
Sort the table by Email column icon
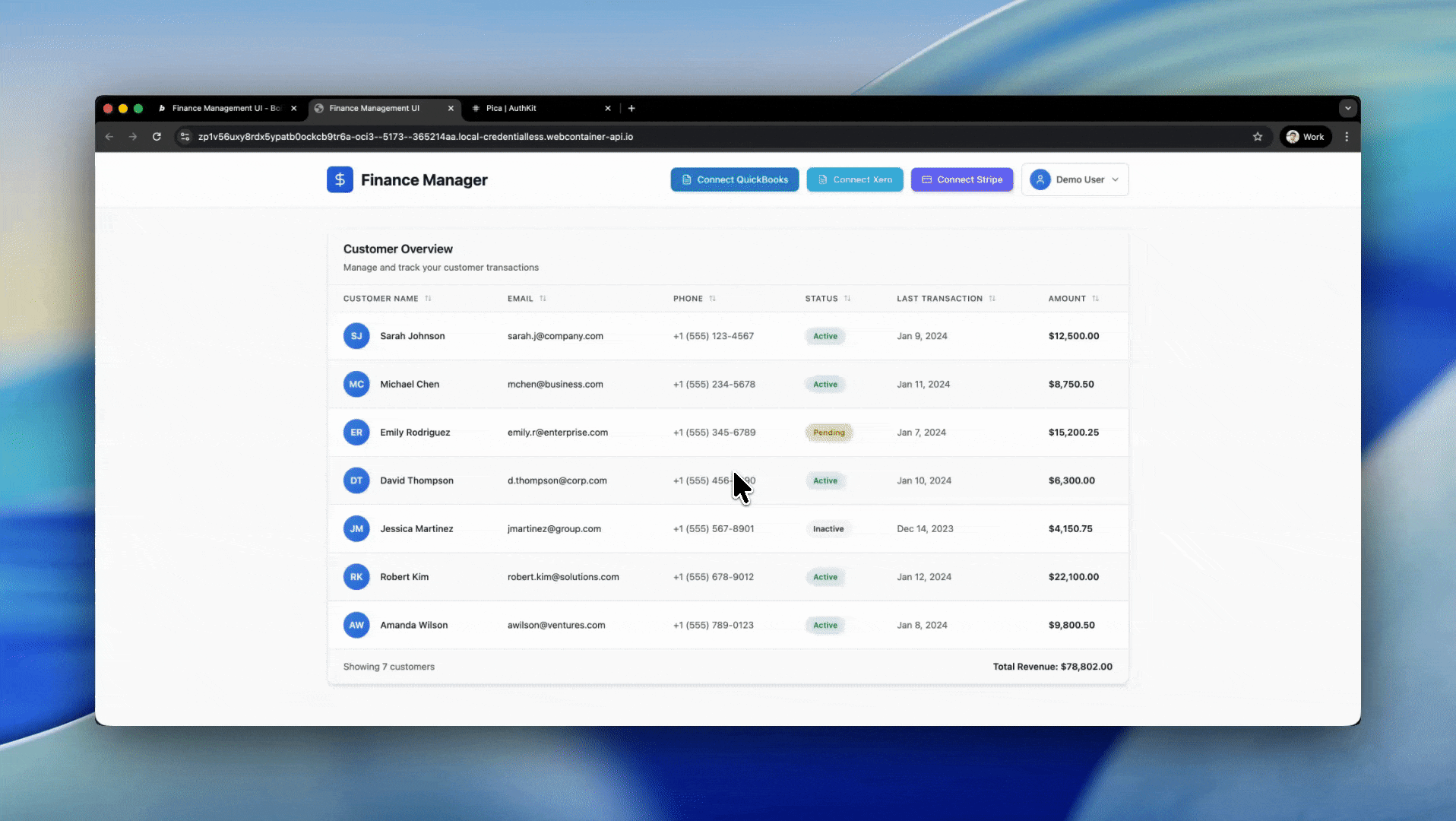(543, 299)
